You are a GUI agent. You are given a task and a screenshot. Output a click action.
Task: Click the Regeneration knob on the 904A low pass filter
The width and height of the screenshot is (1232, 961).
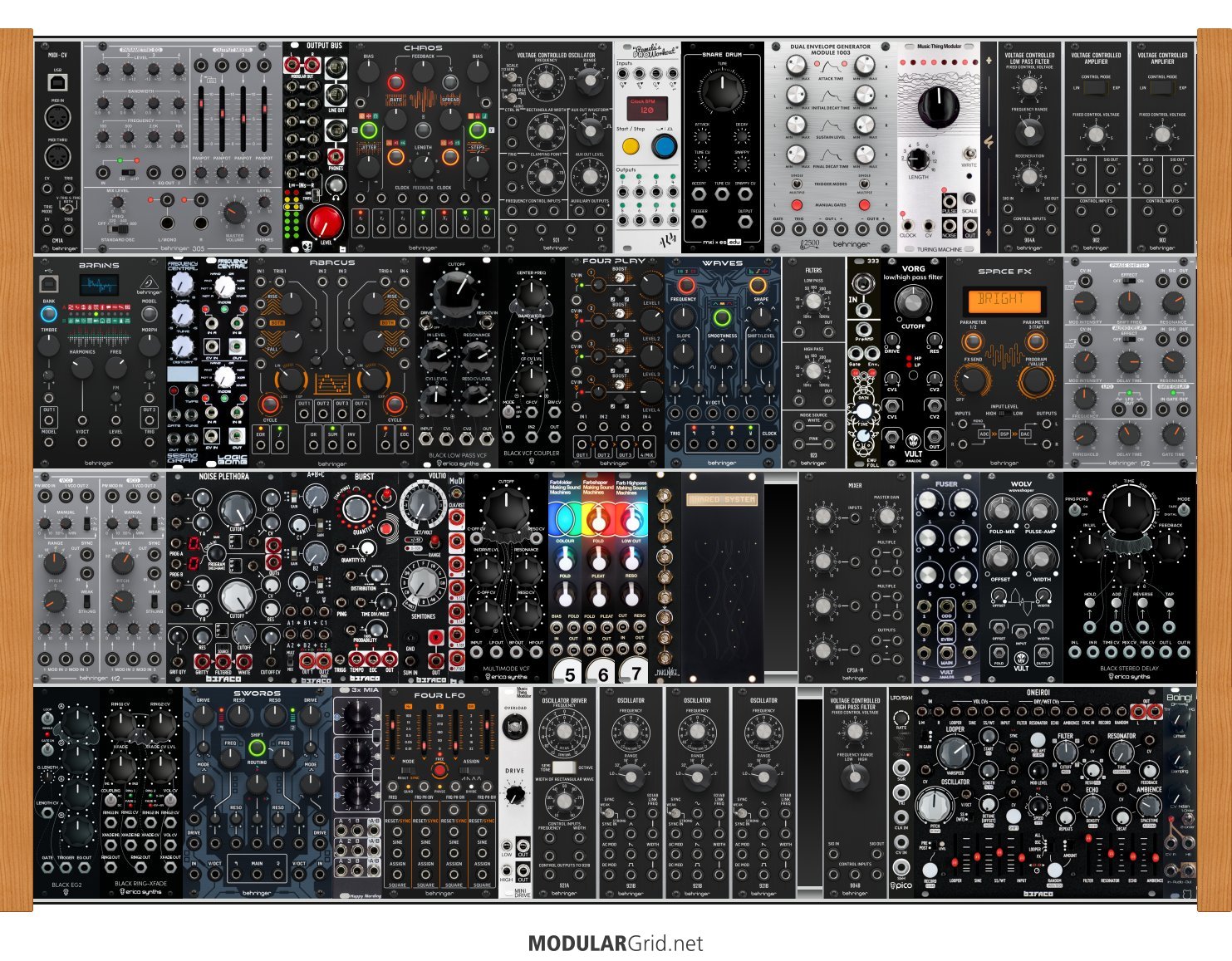click(1029, 175)
